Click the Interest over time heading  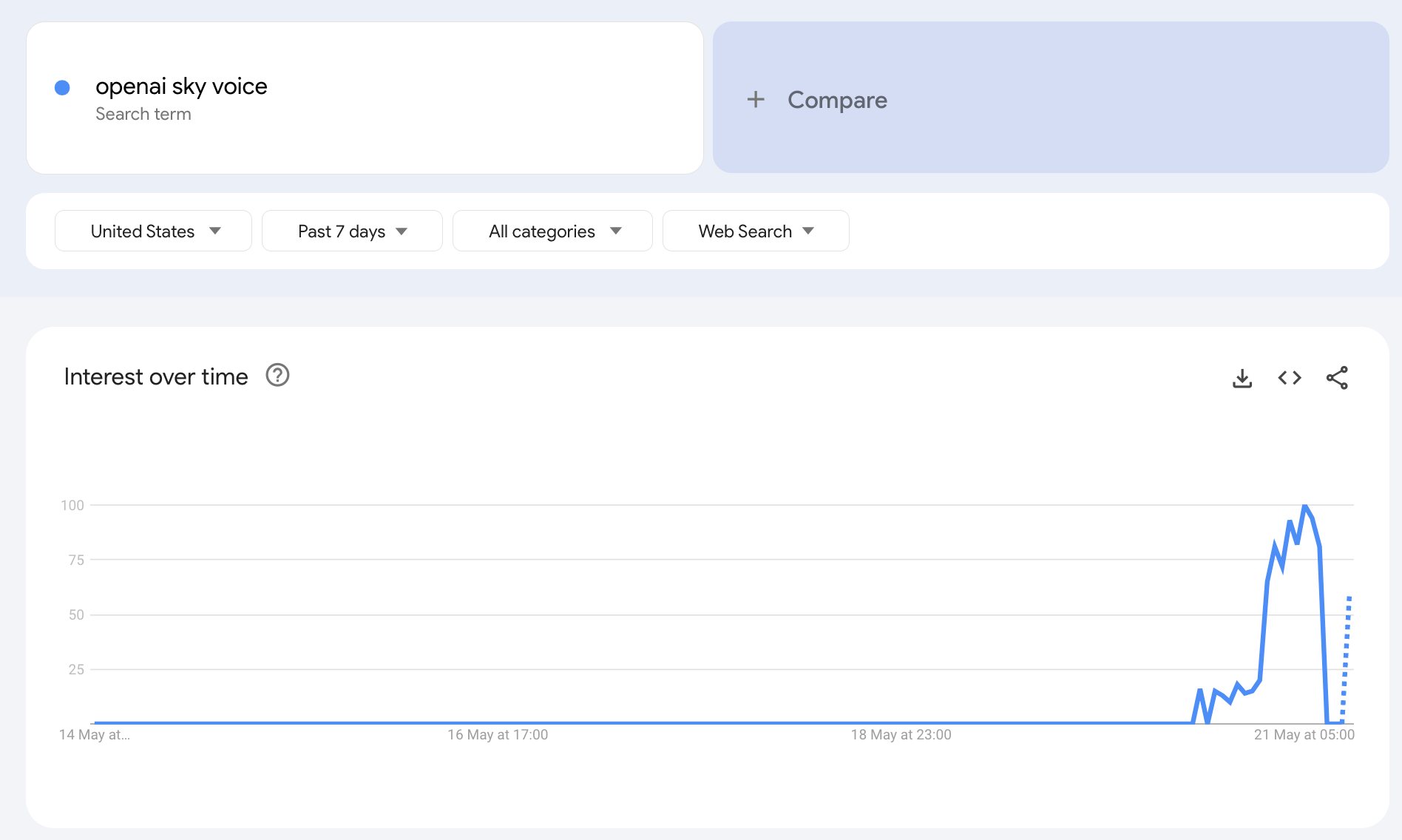[156, 376]
